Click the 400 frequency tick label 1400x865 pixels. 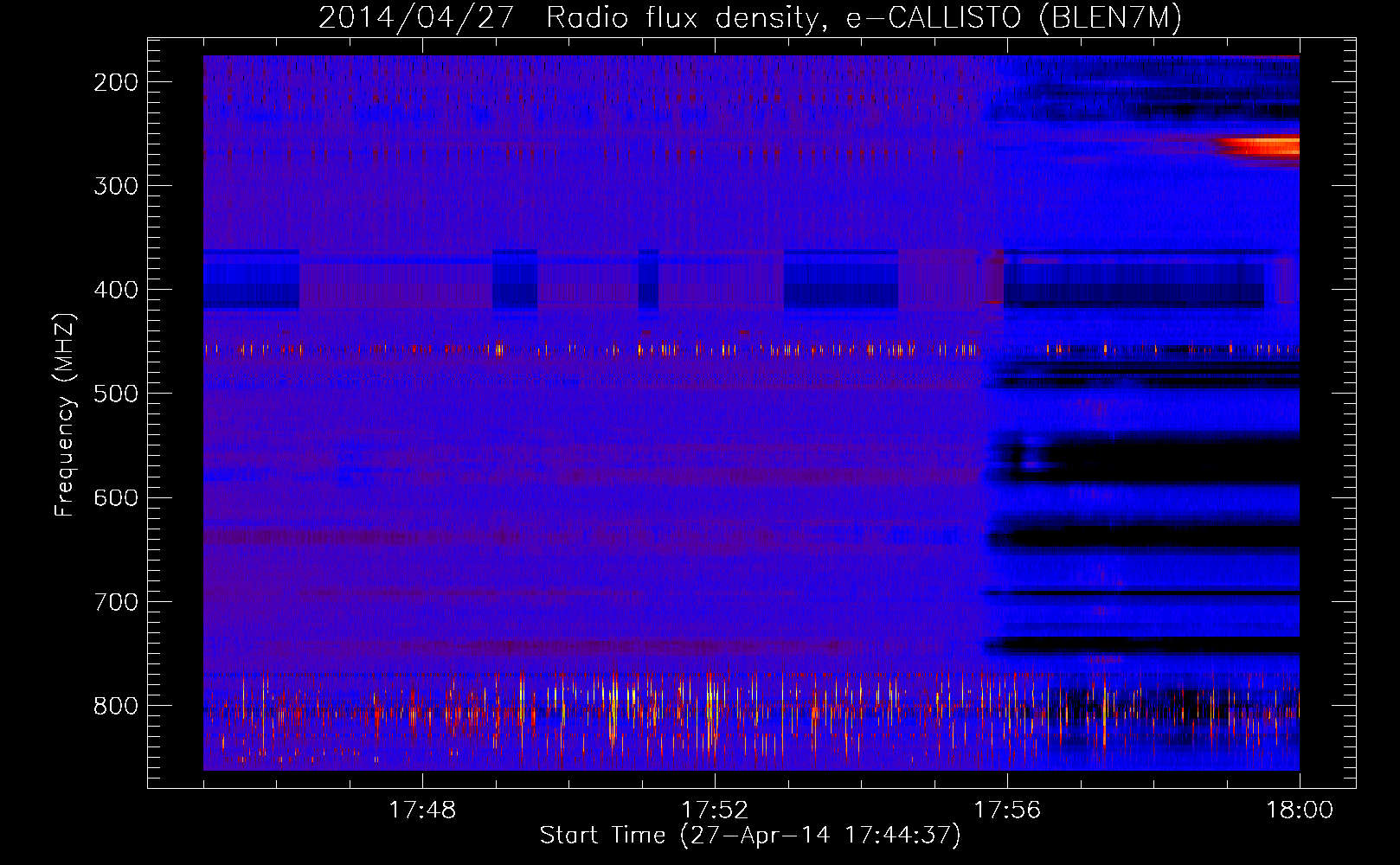[x=115, y=290]
